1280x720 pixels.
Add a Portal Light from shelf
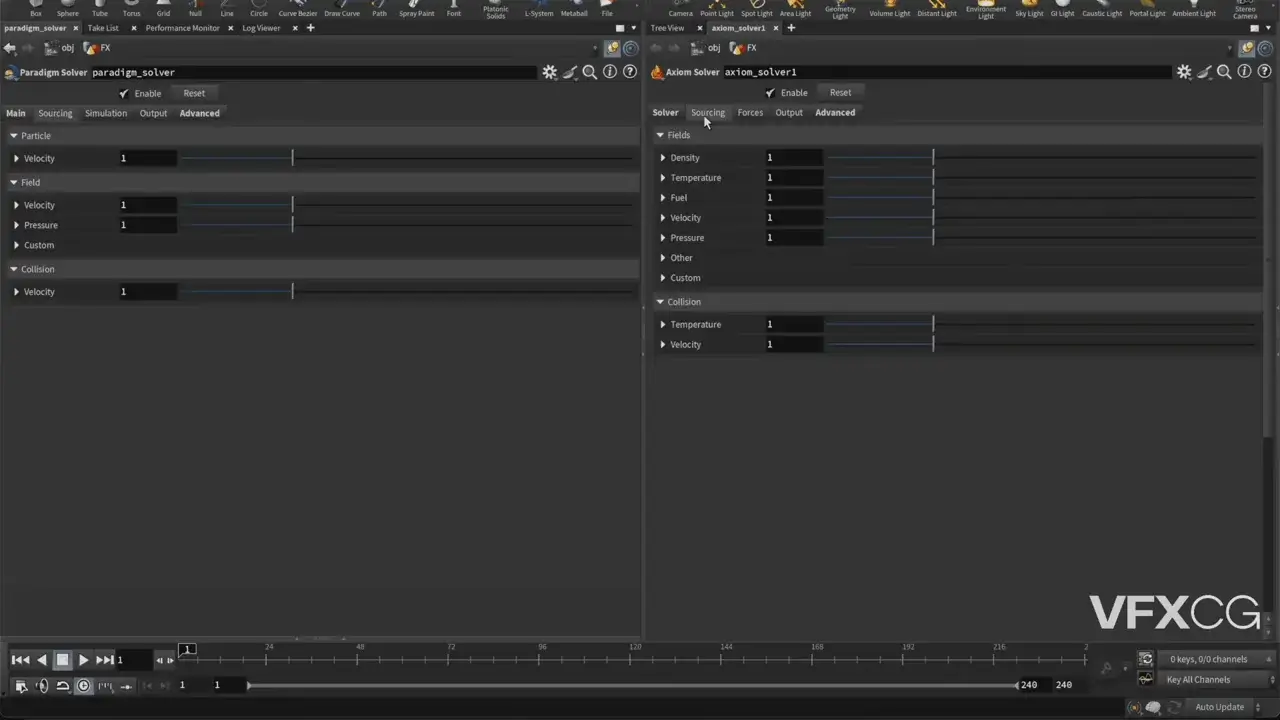tap(1148, 9)
